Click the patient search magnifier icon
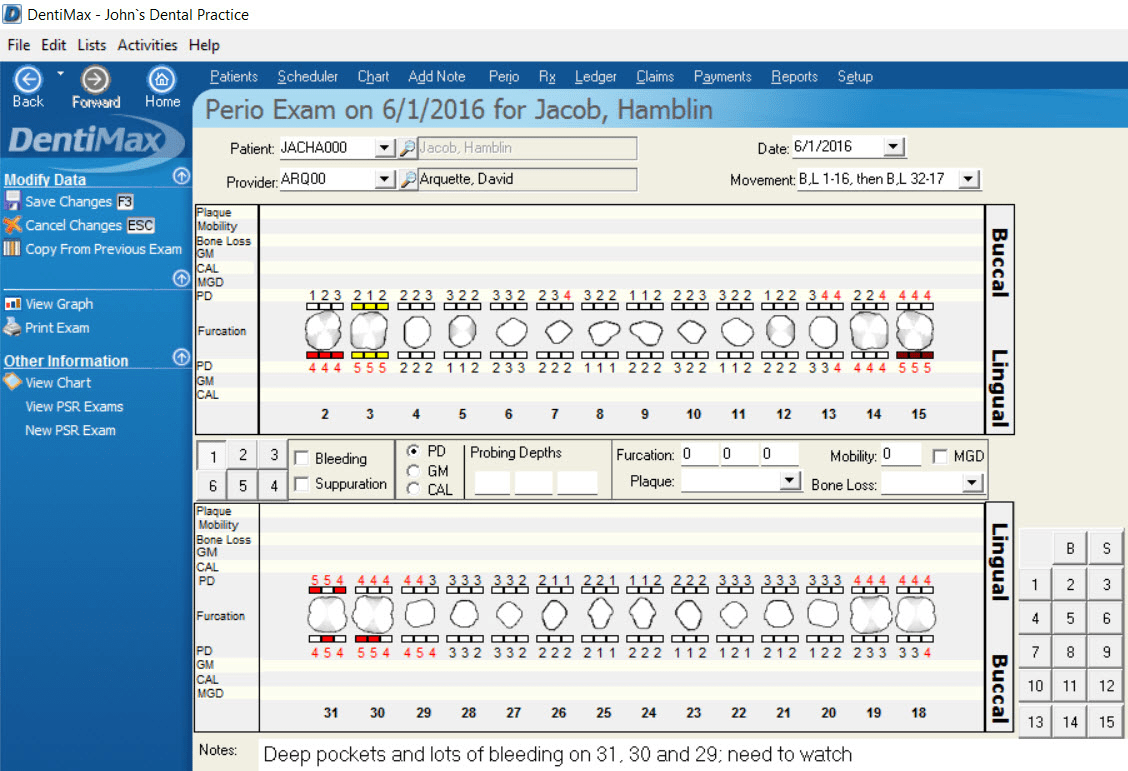The width and height of the screenshot is (1128, 771). pyautogui.click(x=408, y=148)
